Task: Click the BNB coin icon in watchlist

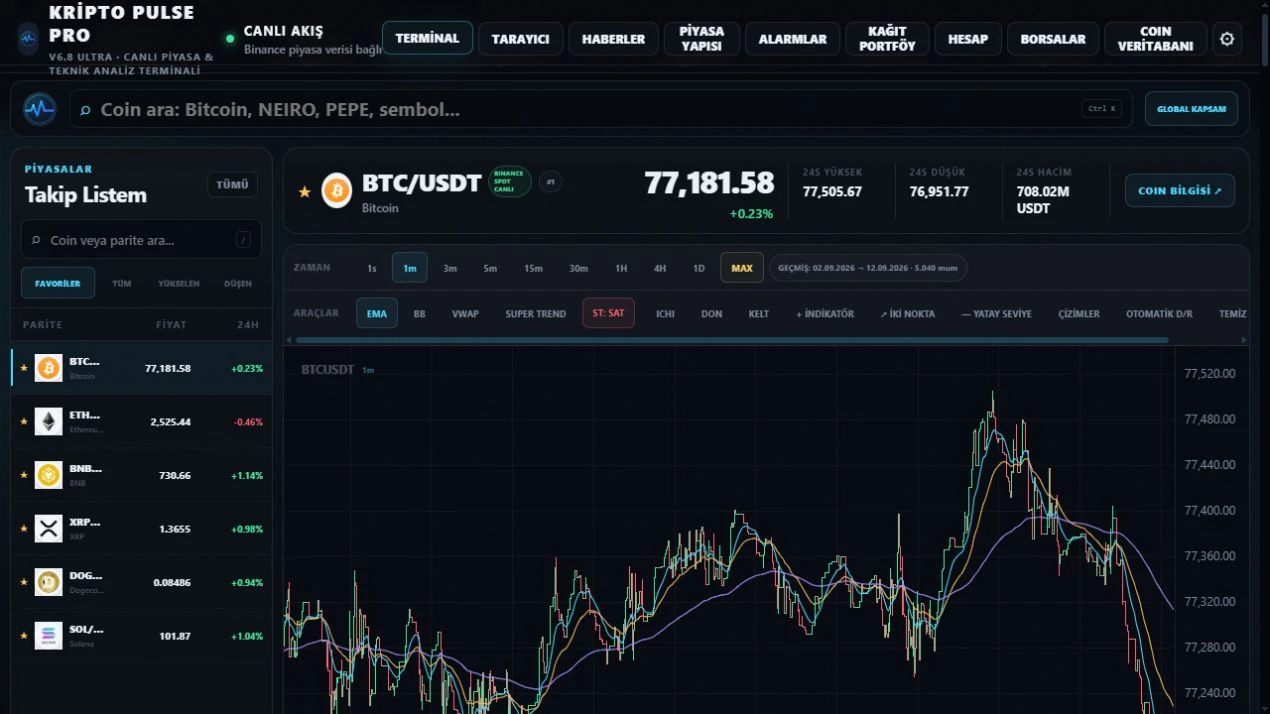Action: click(x=48, y=475)
